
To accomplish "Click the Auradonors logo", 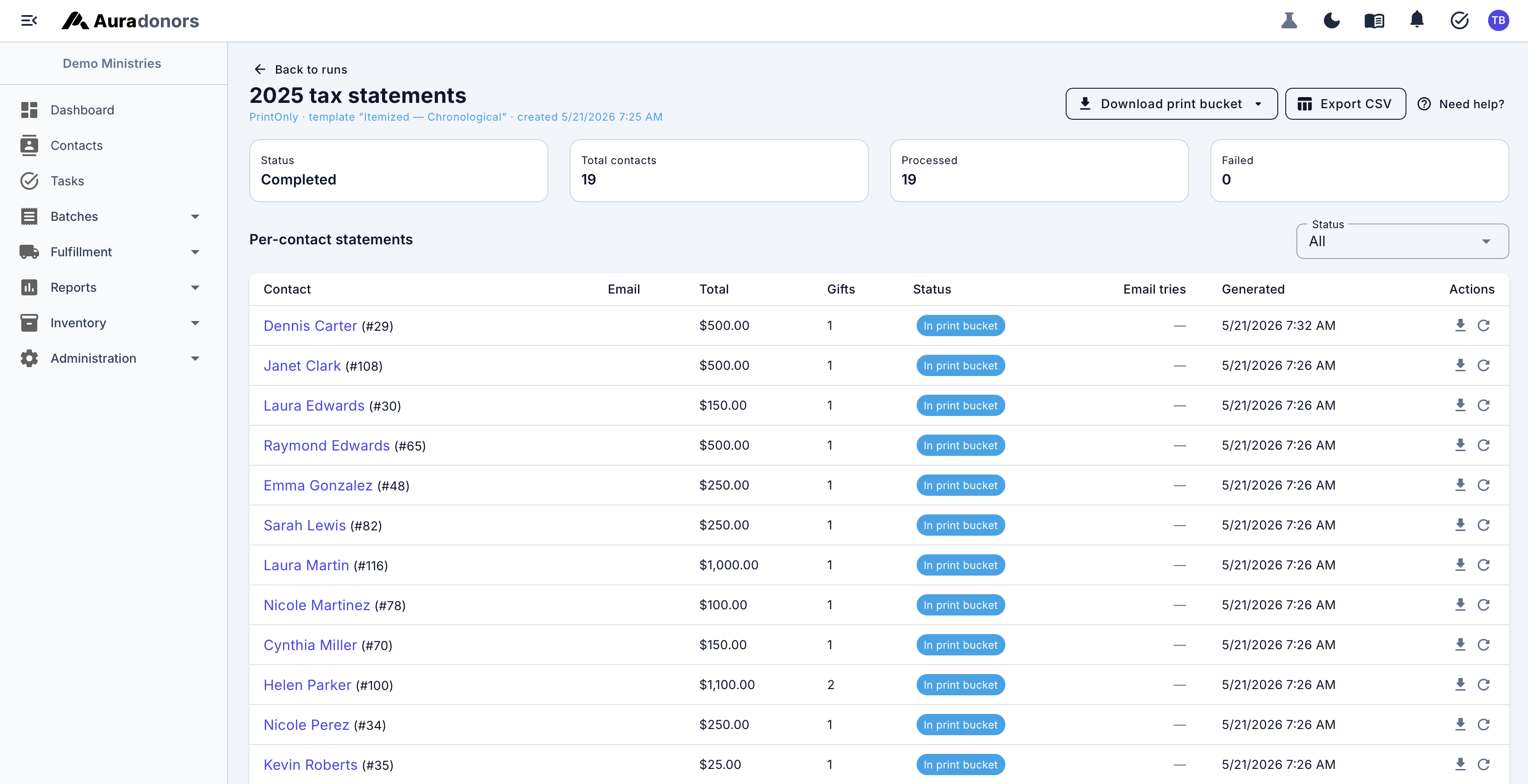I will click(130, 21).
